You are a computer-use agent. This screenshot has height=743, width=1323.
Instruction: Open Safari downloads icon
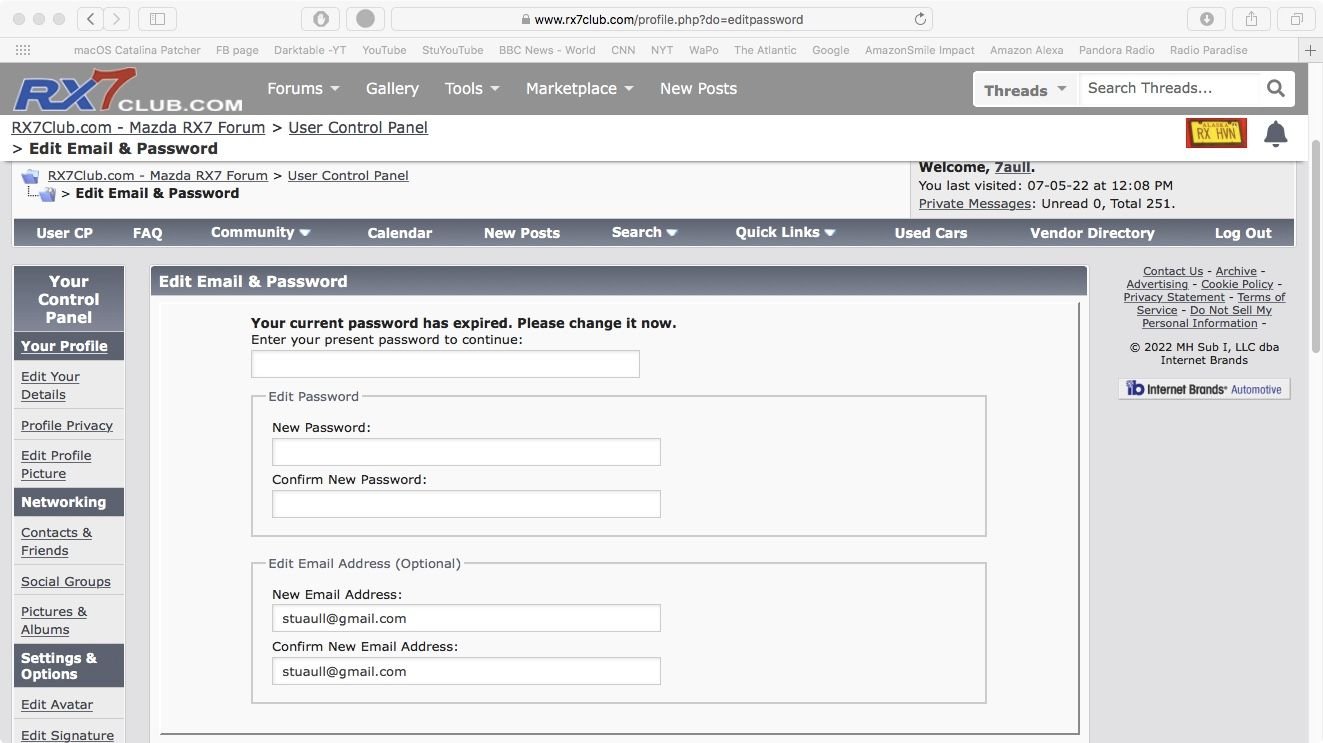(1206, 19)
